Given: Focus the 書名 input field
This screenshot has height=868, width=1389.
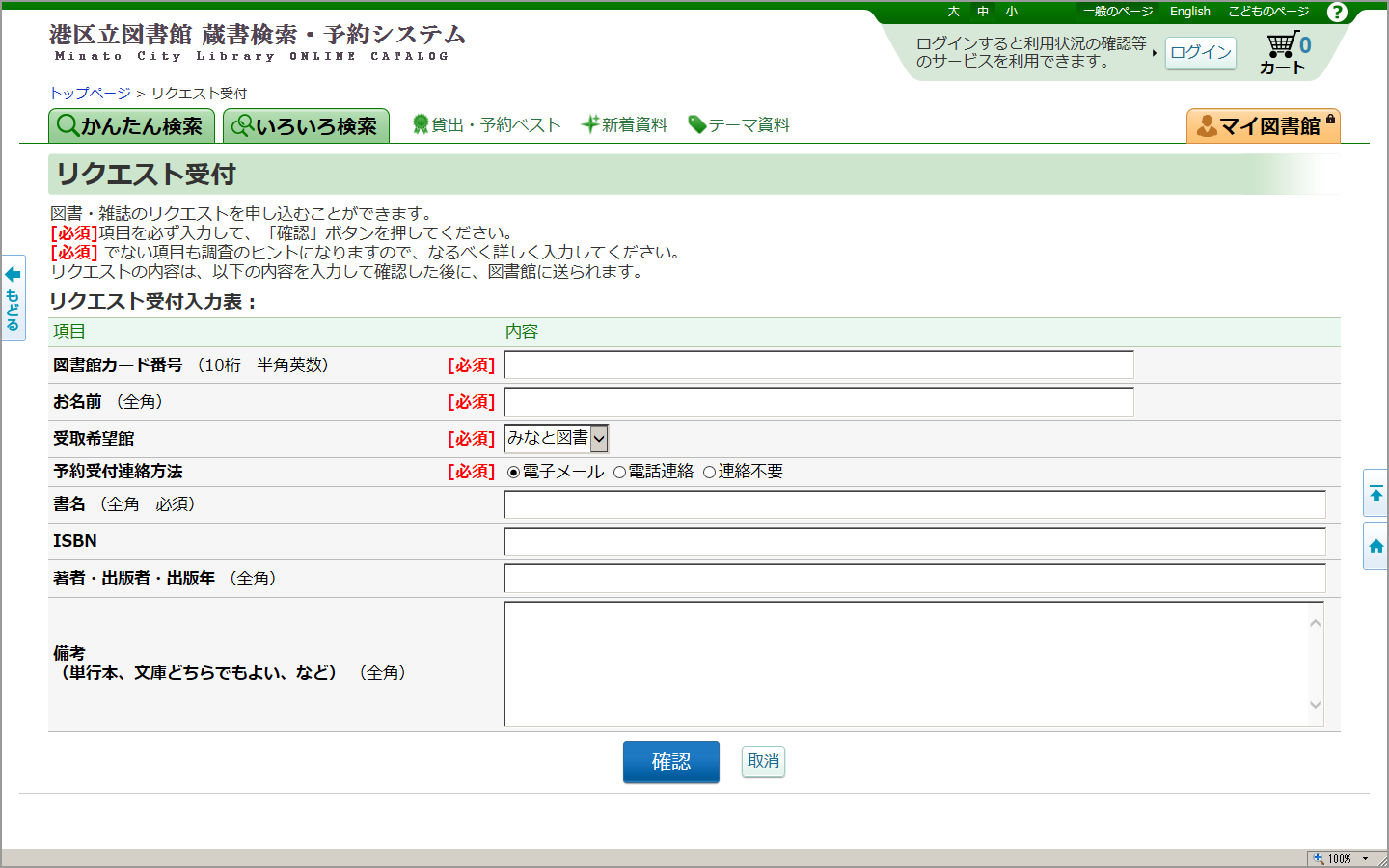Looking at the screenshot, I should pyautogui.click(x=914, y=504).
